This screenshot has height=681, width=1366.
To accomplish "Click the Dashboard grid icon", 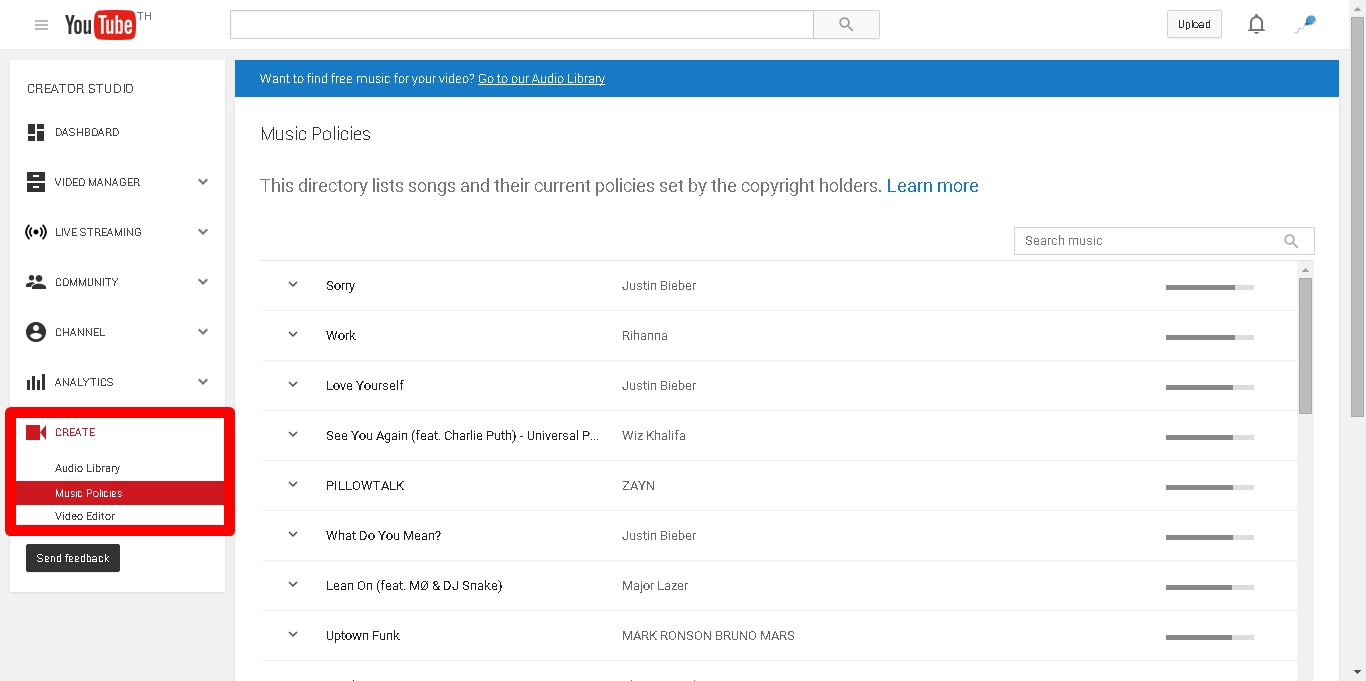I will point(36,132).
